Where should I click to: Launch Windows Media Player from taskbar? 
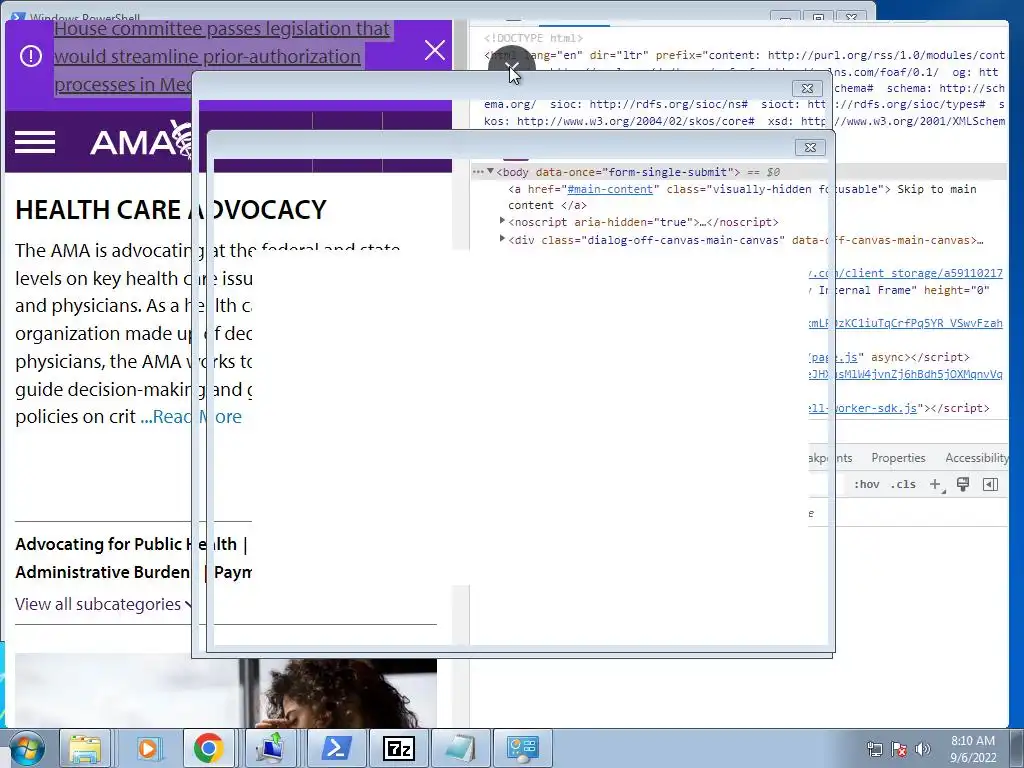coord(149,748)
